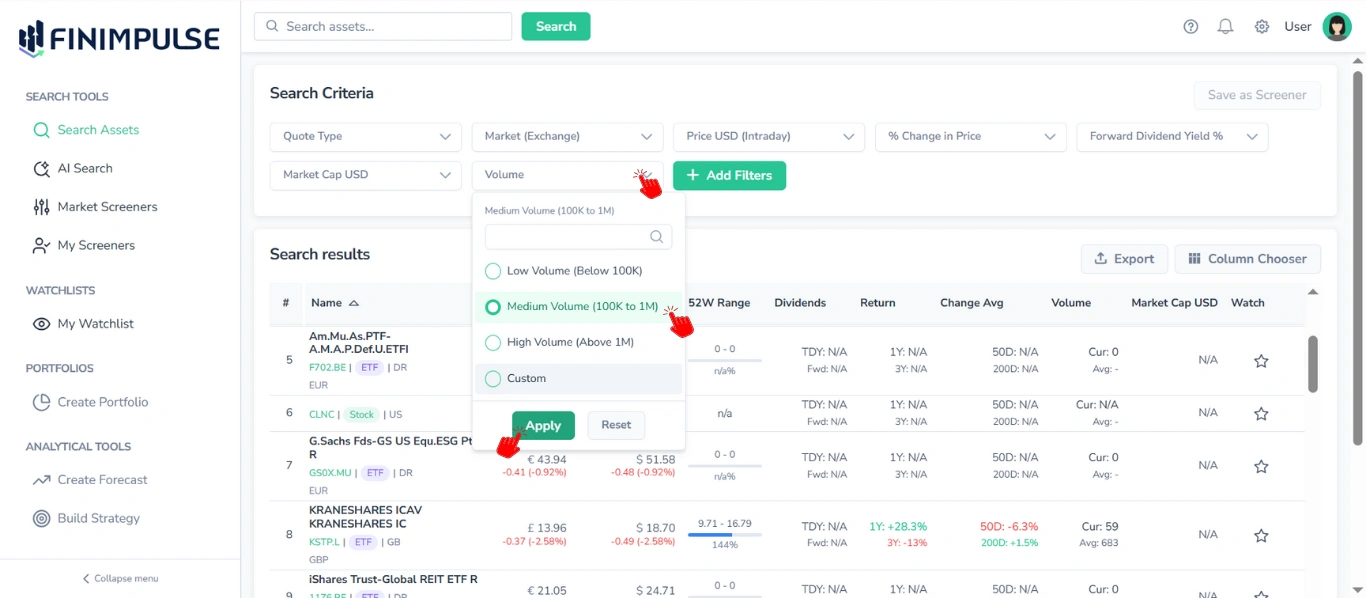Apply the volume filter
This screenshot has height=598, width=1366.
(x=543, y=425)
